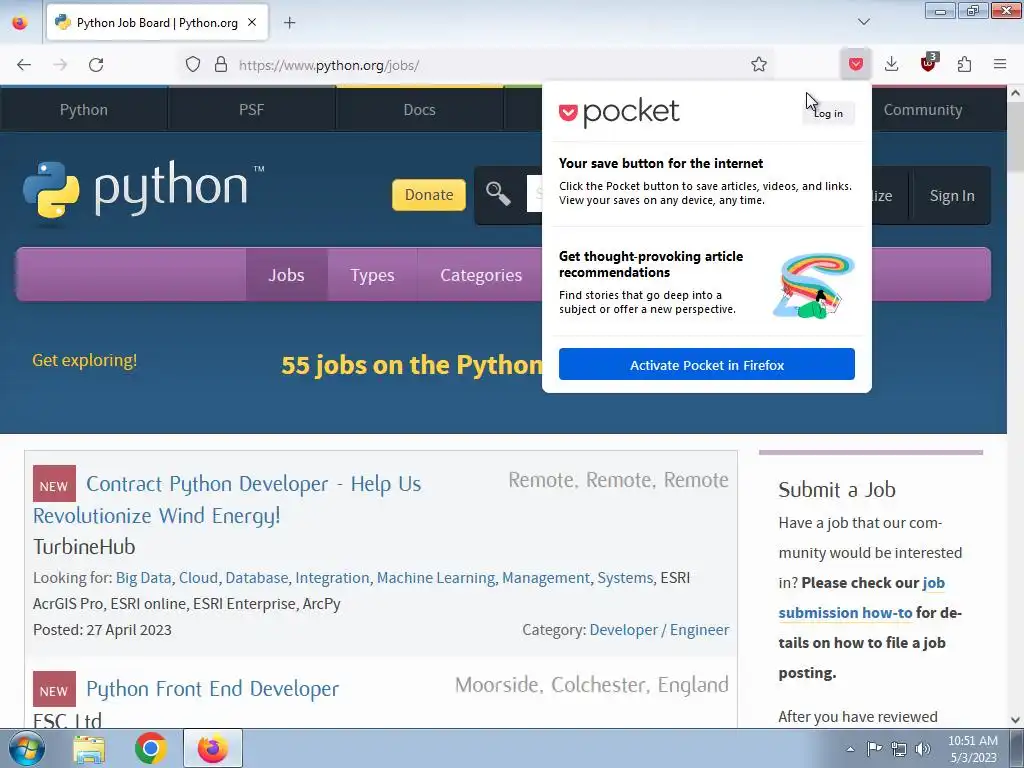Open the tracking protection shield icon
Image resolution: width=1024 pixels, height=768 pixels.
pyautogui.click(x=193, y=65)
